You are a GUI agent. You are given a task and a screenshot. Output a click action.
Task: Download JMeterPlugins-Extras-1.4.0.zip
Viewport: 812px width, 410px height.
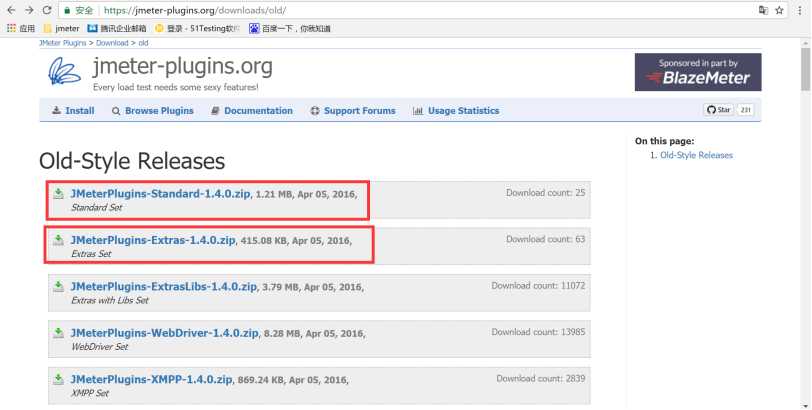point(153,240)
